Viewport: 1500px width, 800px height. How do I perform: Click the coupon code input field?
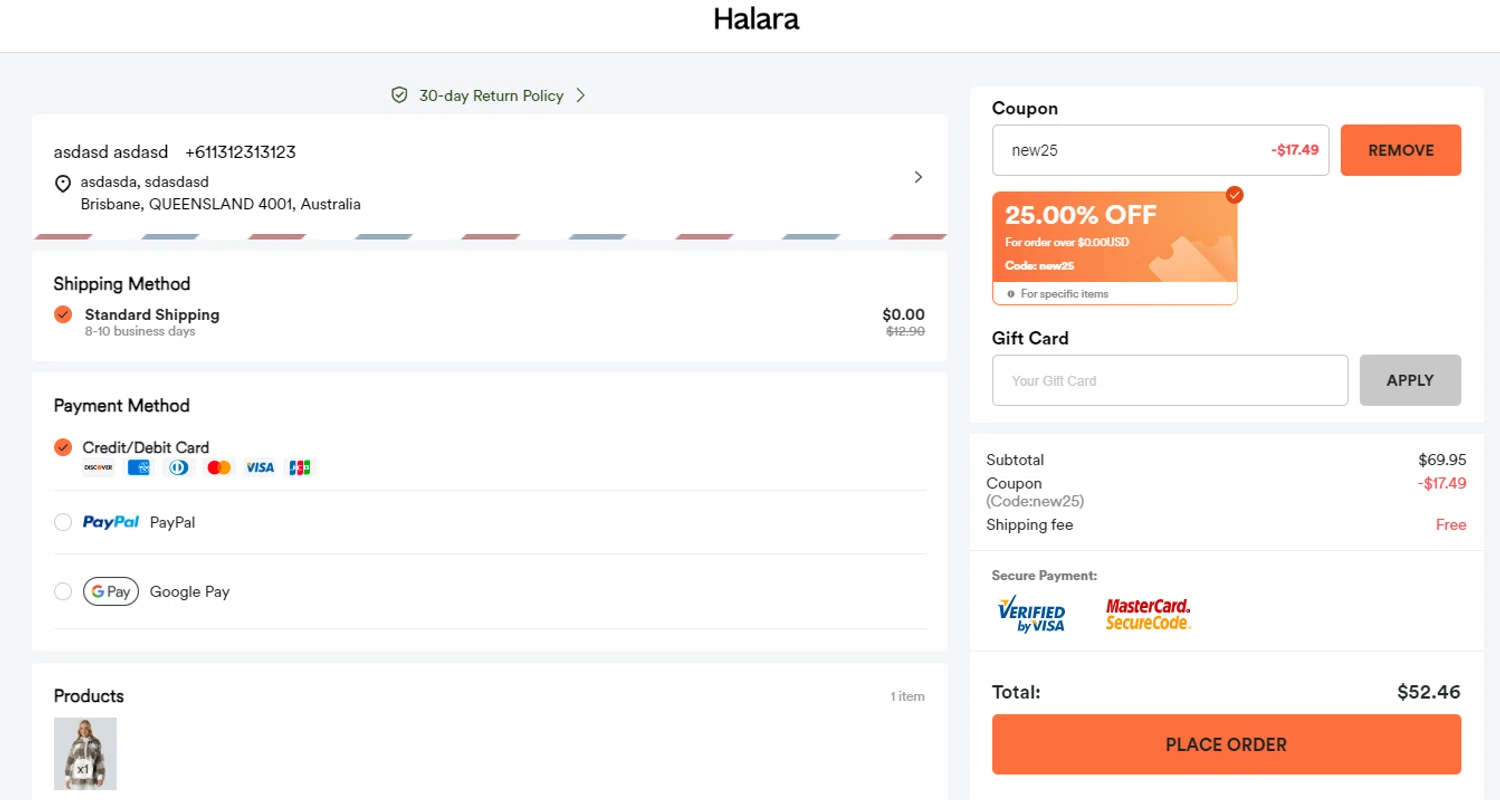pyautogui.click(x=1160, y=150)
